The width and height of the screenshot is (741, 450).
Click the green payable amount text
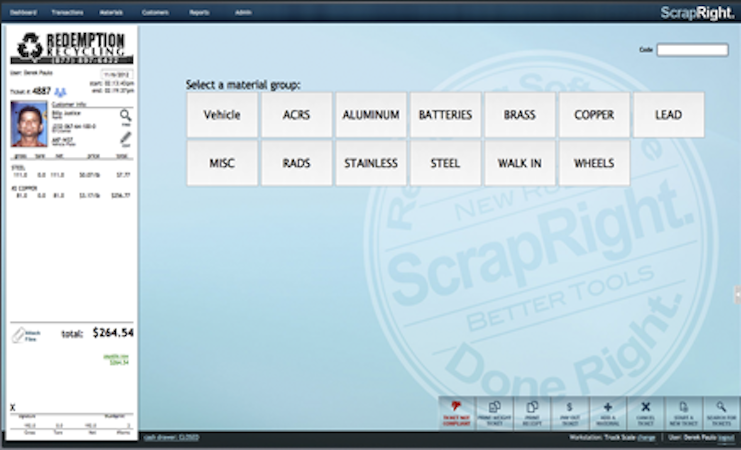[x=116, y=360]
